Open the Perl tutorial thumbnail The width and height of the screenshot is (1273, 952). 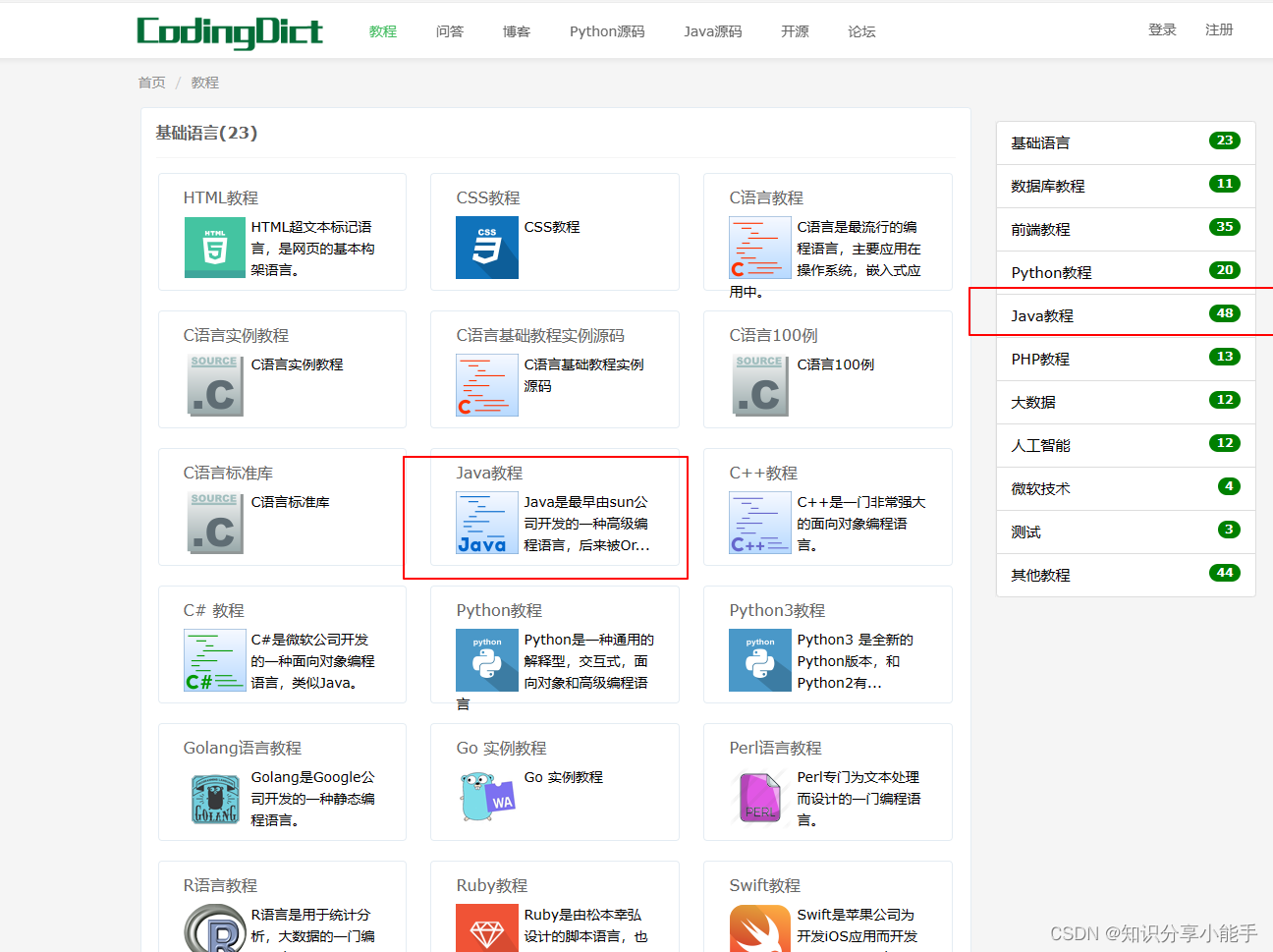point(760,798)
